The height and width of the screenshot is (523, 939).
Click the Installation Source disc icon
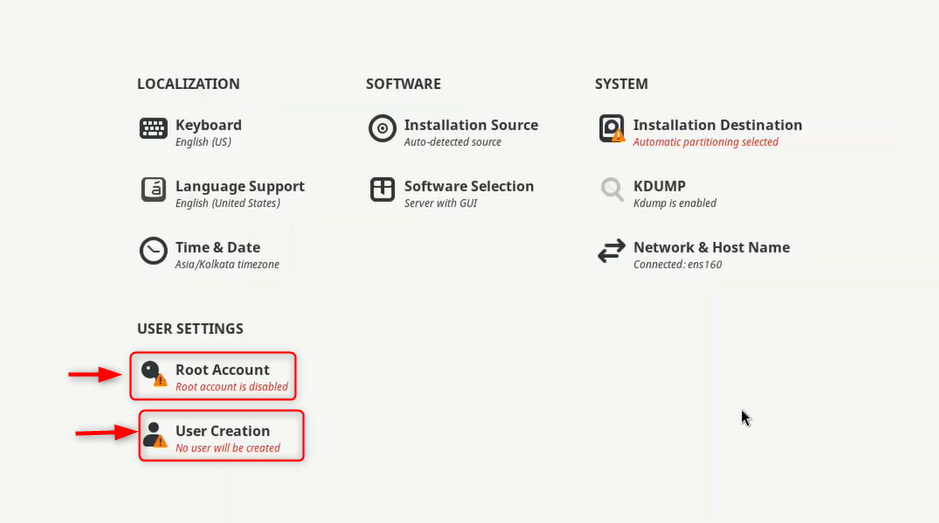pyautogui.click(x=382, y=128)
